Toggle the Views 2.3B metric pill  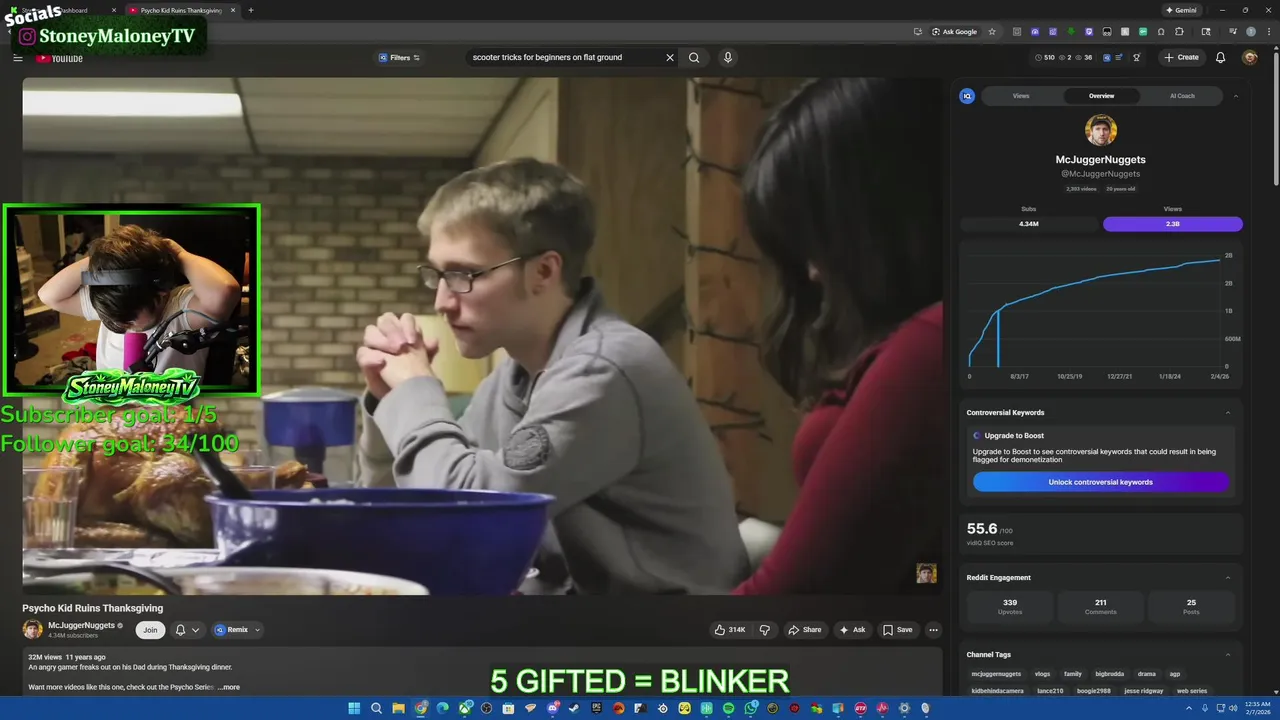(1173, 224)
